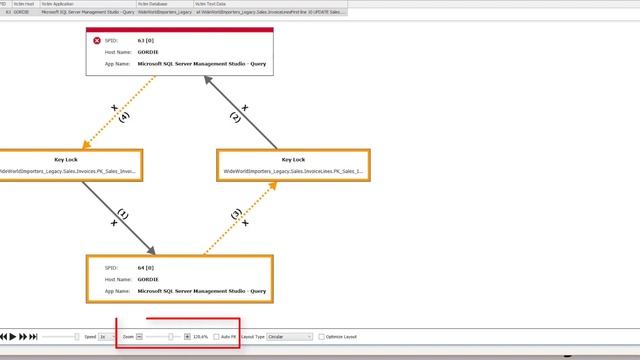Click the playback position slider handle

coord(76,336)
